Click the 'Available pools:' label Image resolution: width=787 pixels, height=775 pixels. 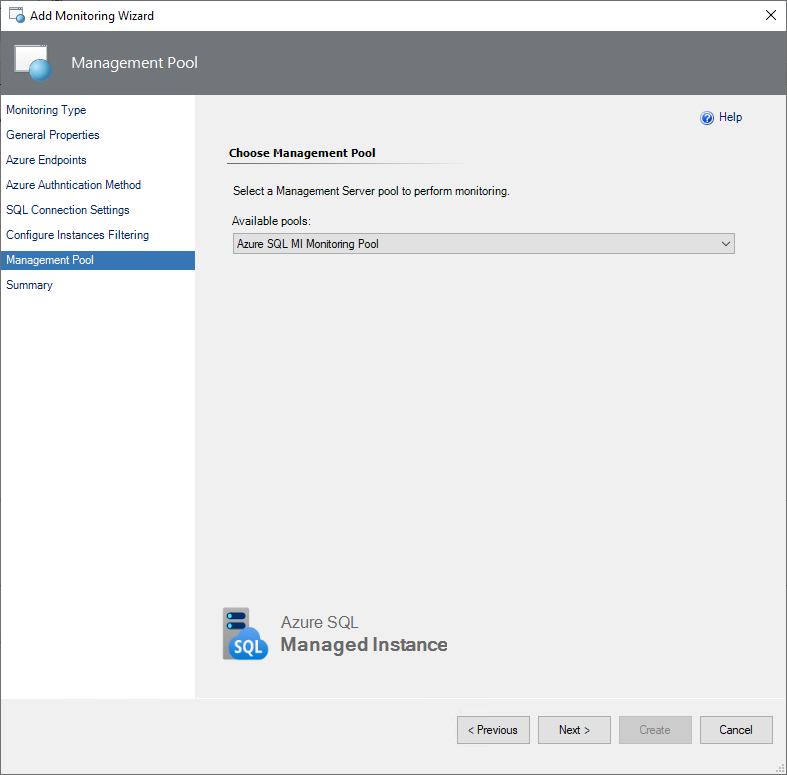click(271, 221)
